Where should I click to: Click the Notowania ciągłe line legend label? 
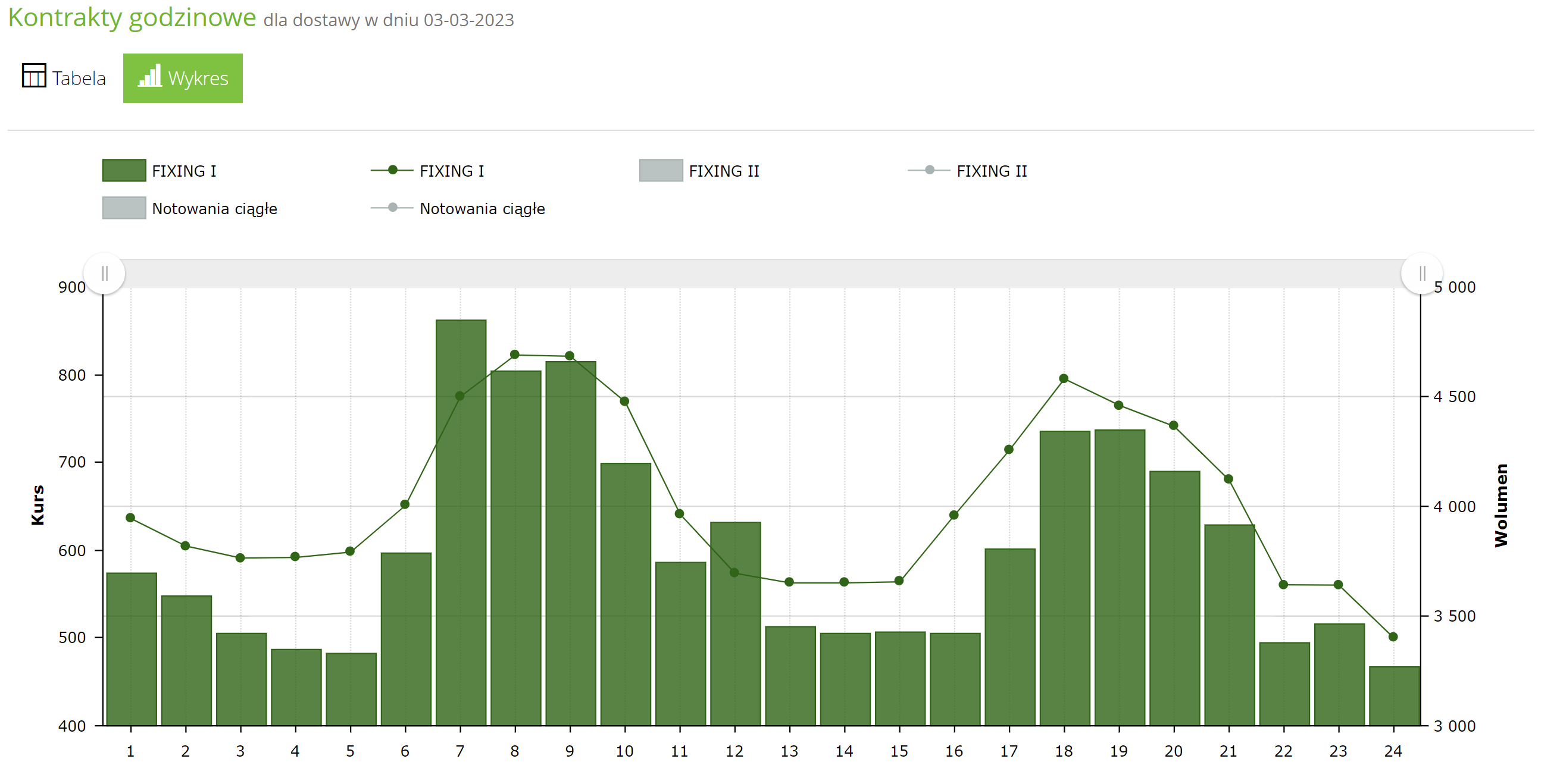(x=482, y=209)
